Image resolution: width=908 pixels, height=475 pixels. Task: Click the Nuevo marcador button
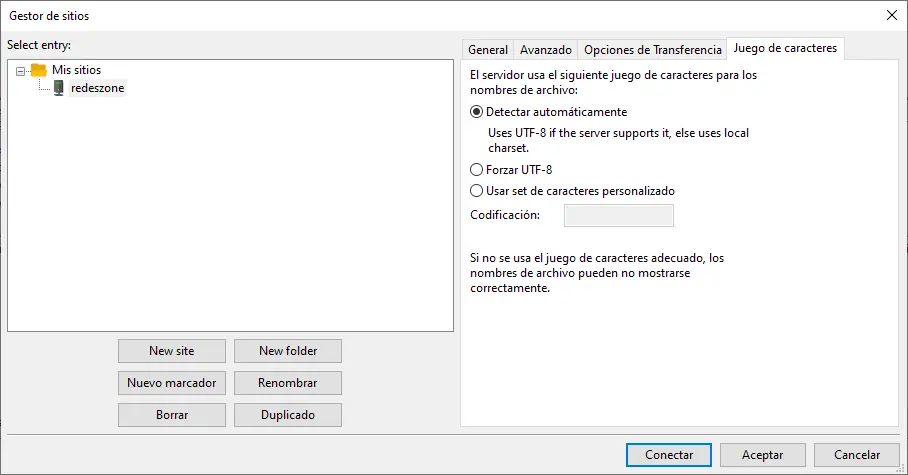172,383
